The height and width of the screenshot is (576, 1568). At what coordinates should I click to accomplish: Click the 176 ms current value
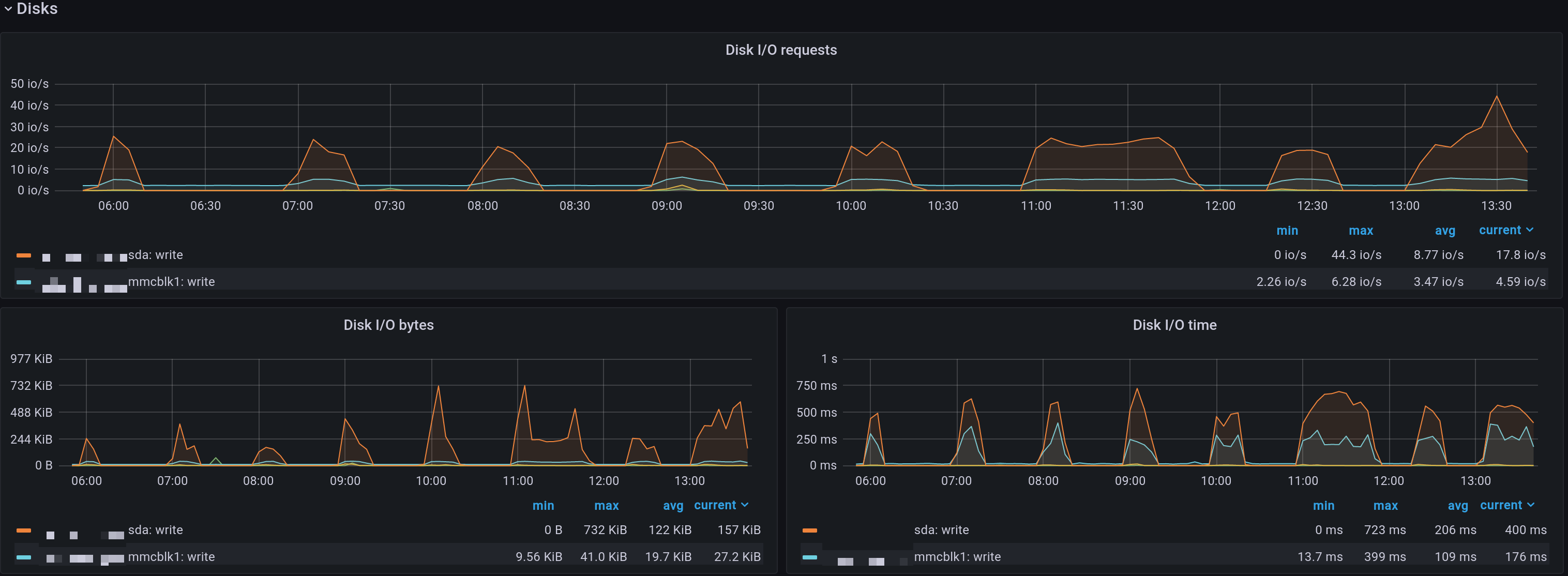[x=1526, y=557]
